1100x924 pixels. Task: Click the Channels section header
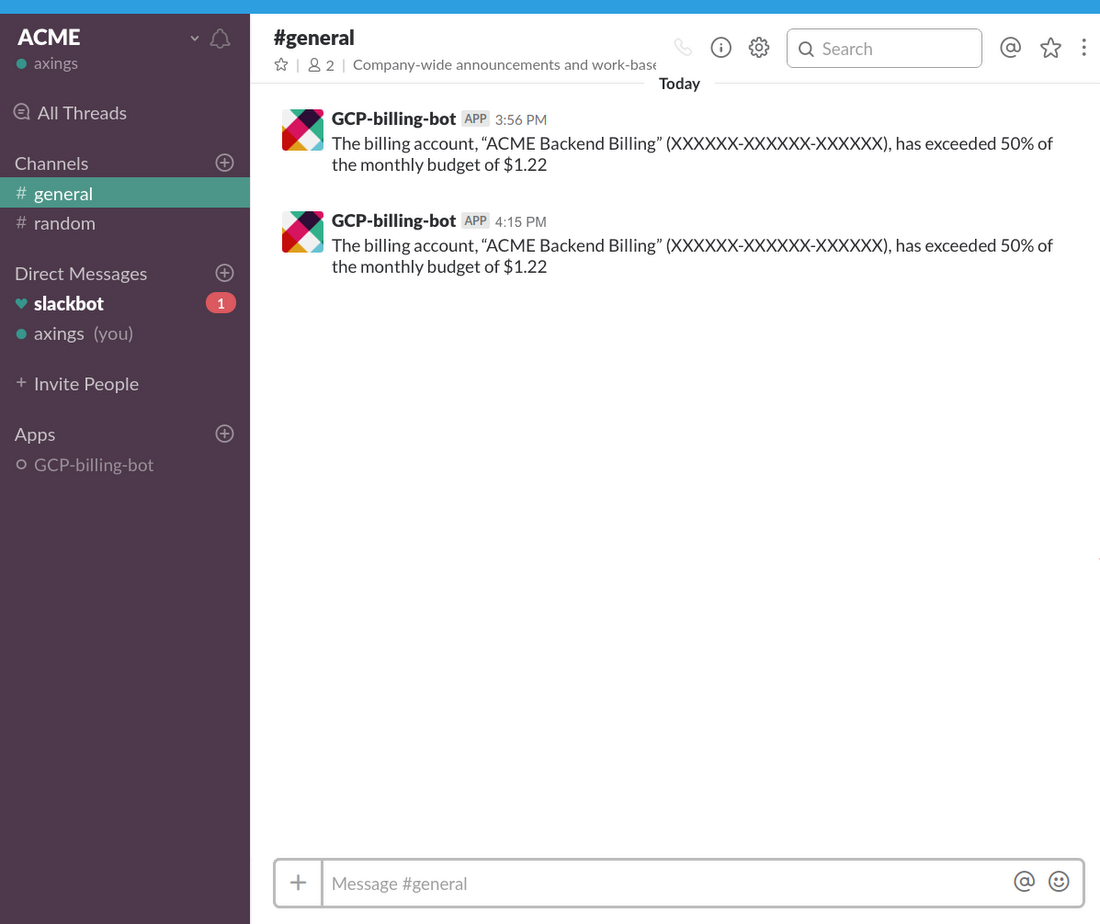51,163
